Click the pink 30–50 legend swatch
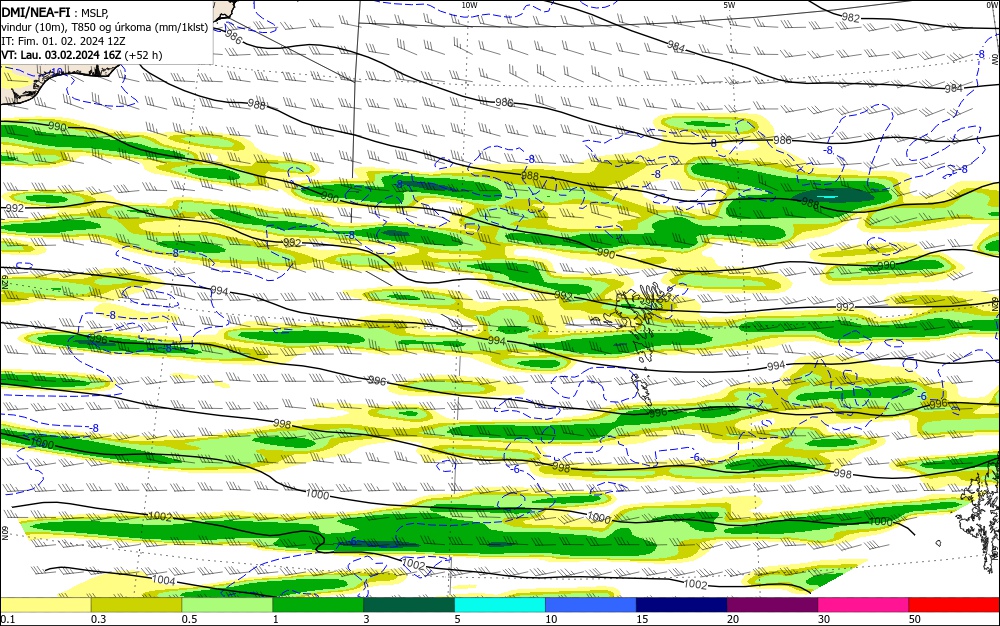1000x626 pixels. coord(864,605)
